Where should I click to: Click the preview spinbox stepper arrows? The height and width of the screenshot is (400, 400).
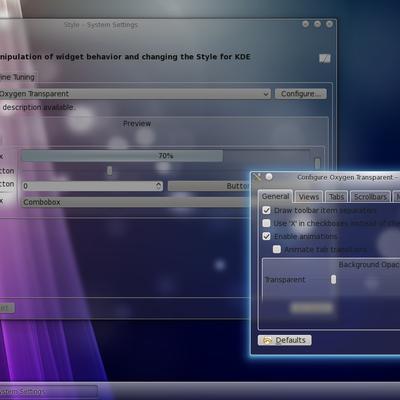click(159, 186)
